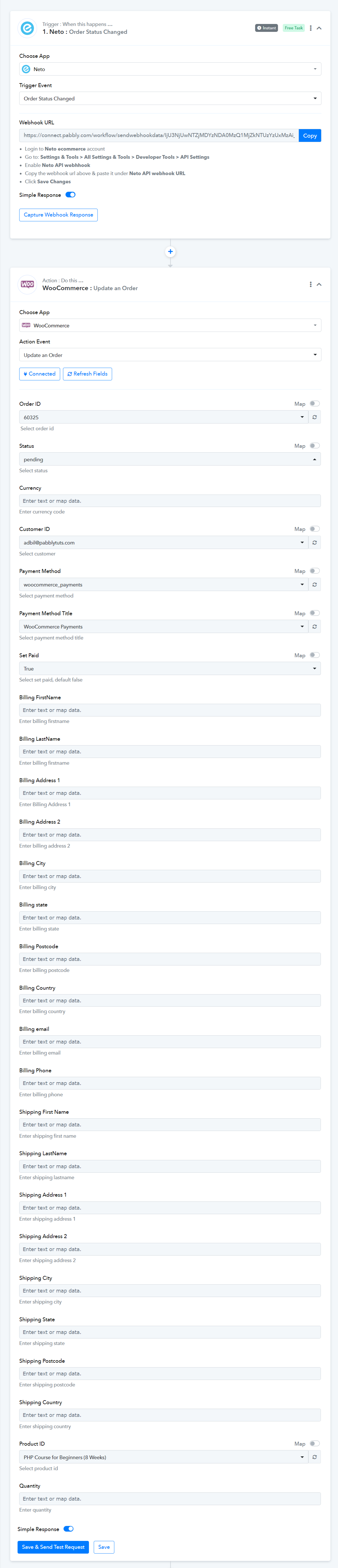Screen dimensions: 338x1568
Task: Open the WooCommerce action three-dot menu
Action: pos(311,284)
